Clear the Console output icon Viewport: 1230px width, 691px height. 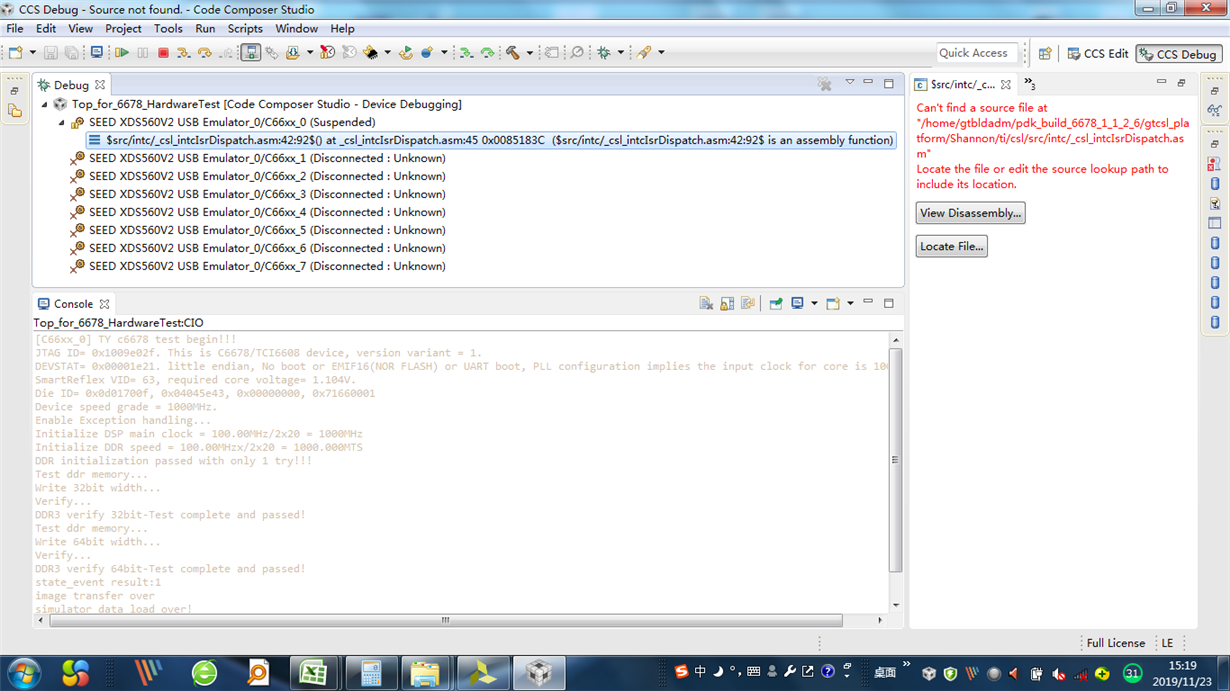click(x=706, y=304)
